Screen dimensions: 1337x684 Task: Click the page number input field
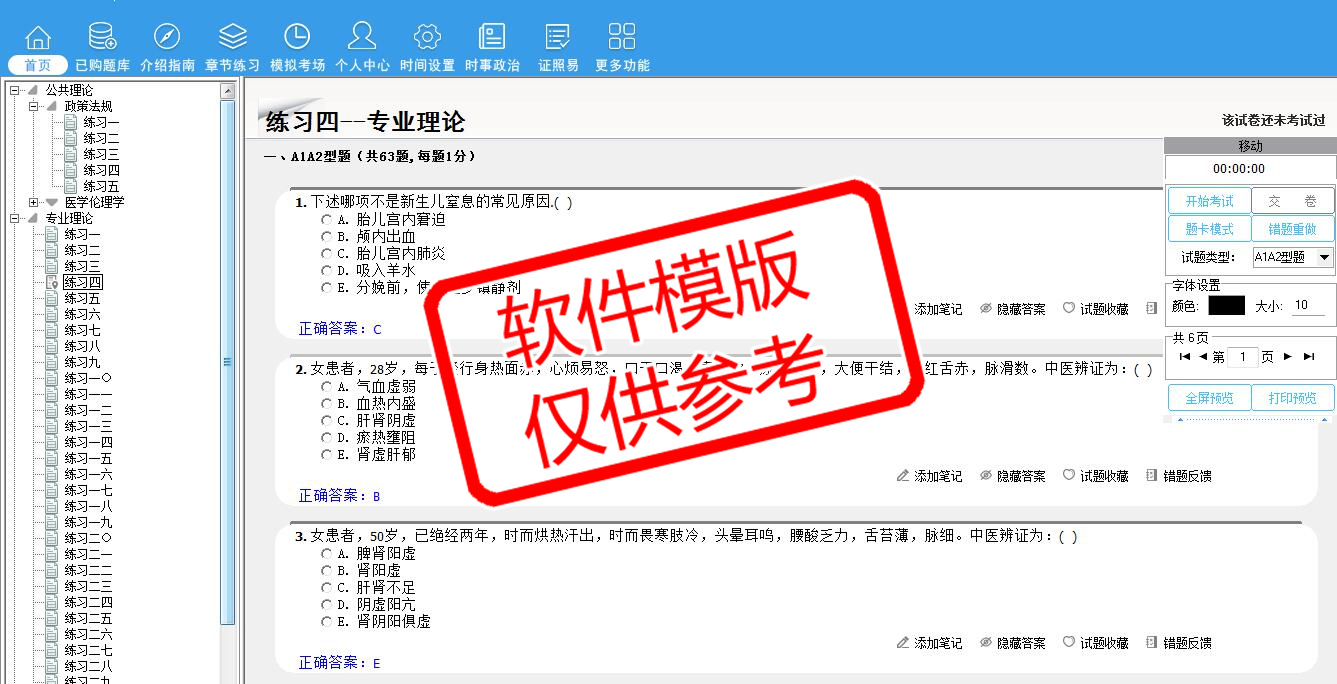[x=1242, y=357]
